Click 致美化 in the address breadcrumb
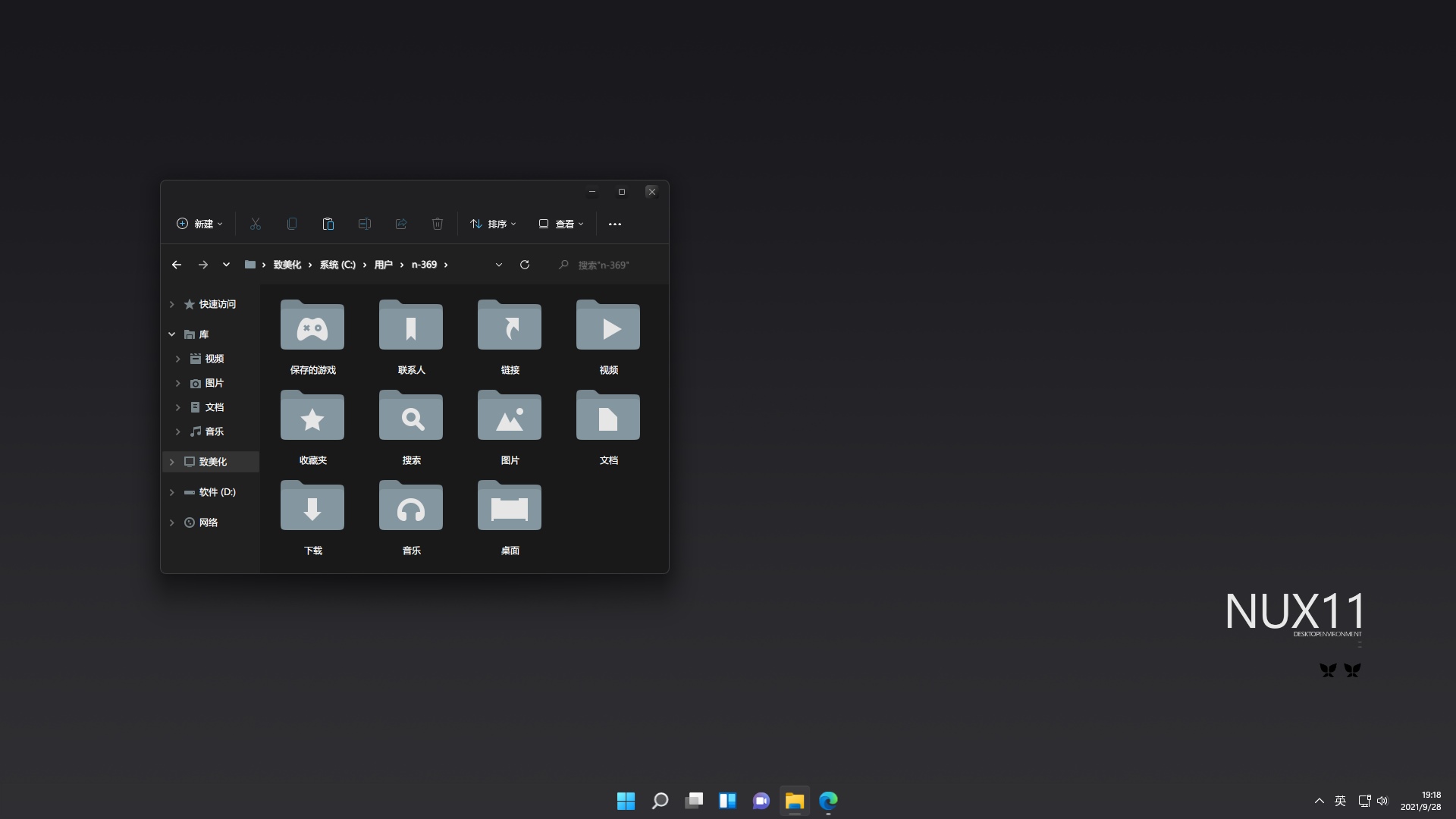 tap(287, 265)
